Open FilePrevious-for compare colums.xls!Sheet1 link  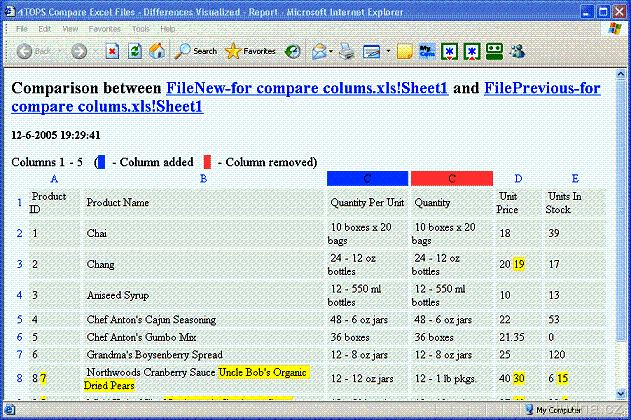coord(542,88)
